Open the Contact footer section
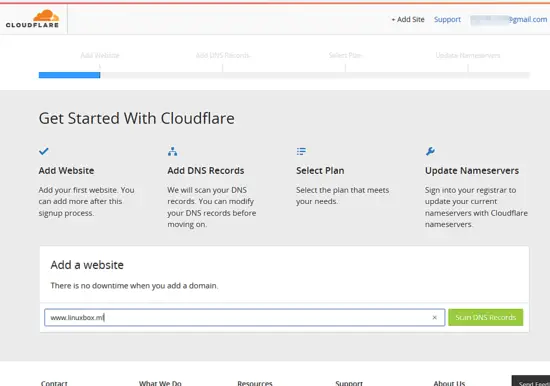This screenshot has height=386, width=550. tap(54, 383)
